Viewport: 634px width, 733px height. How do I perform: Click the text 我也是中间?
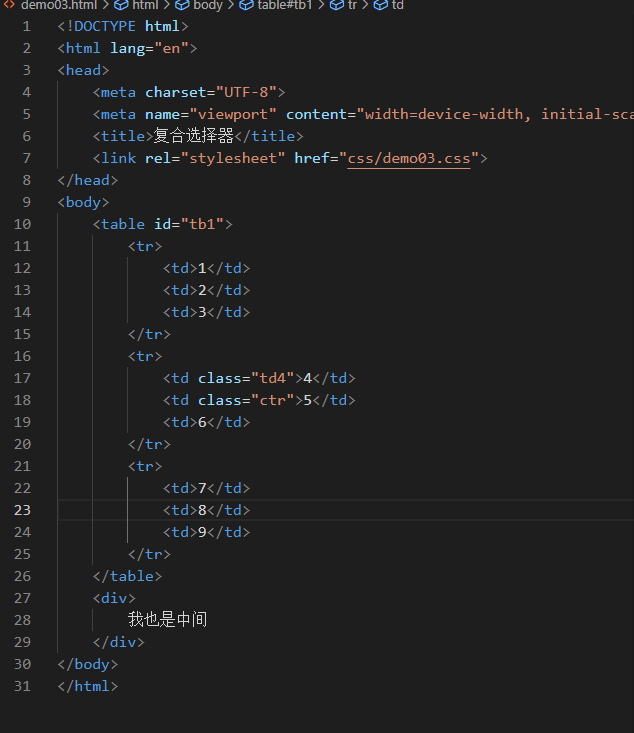(167, 619)
